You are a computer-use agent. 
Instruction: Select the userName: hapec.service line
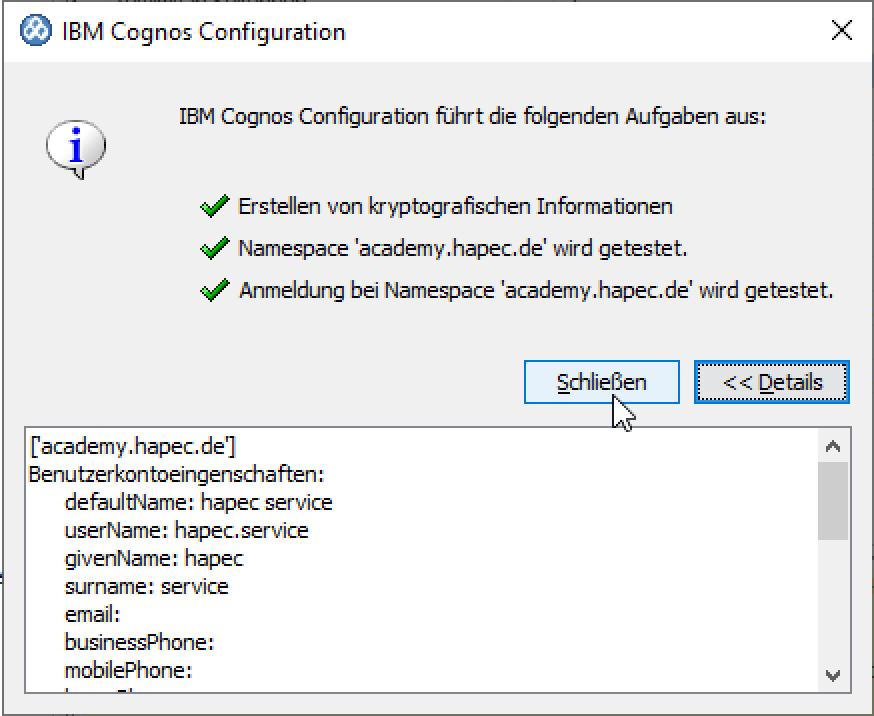tap(186, 530)
